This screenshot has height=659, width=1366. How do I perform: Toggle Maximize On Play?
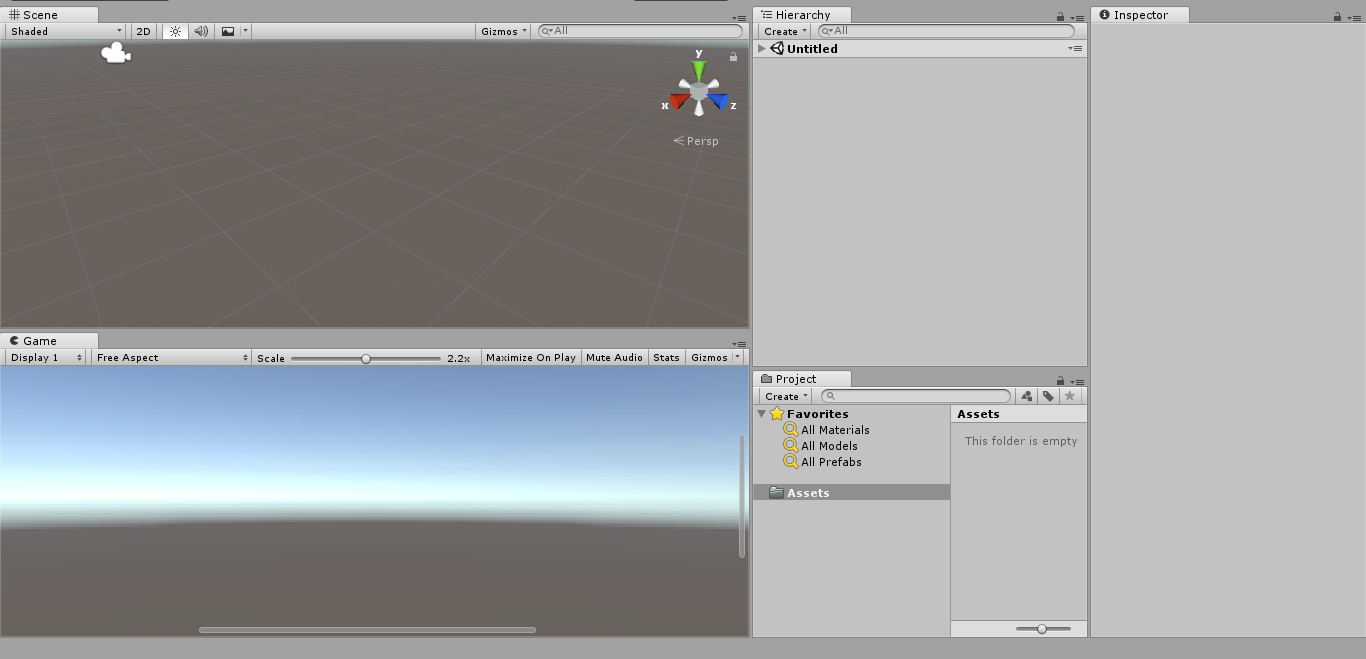click(531, 357)
